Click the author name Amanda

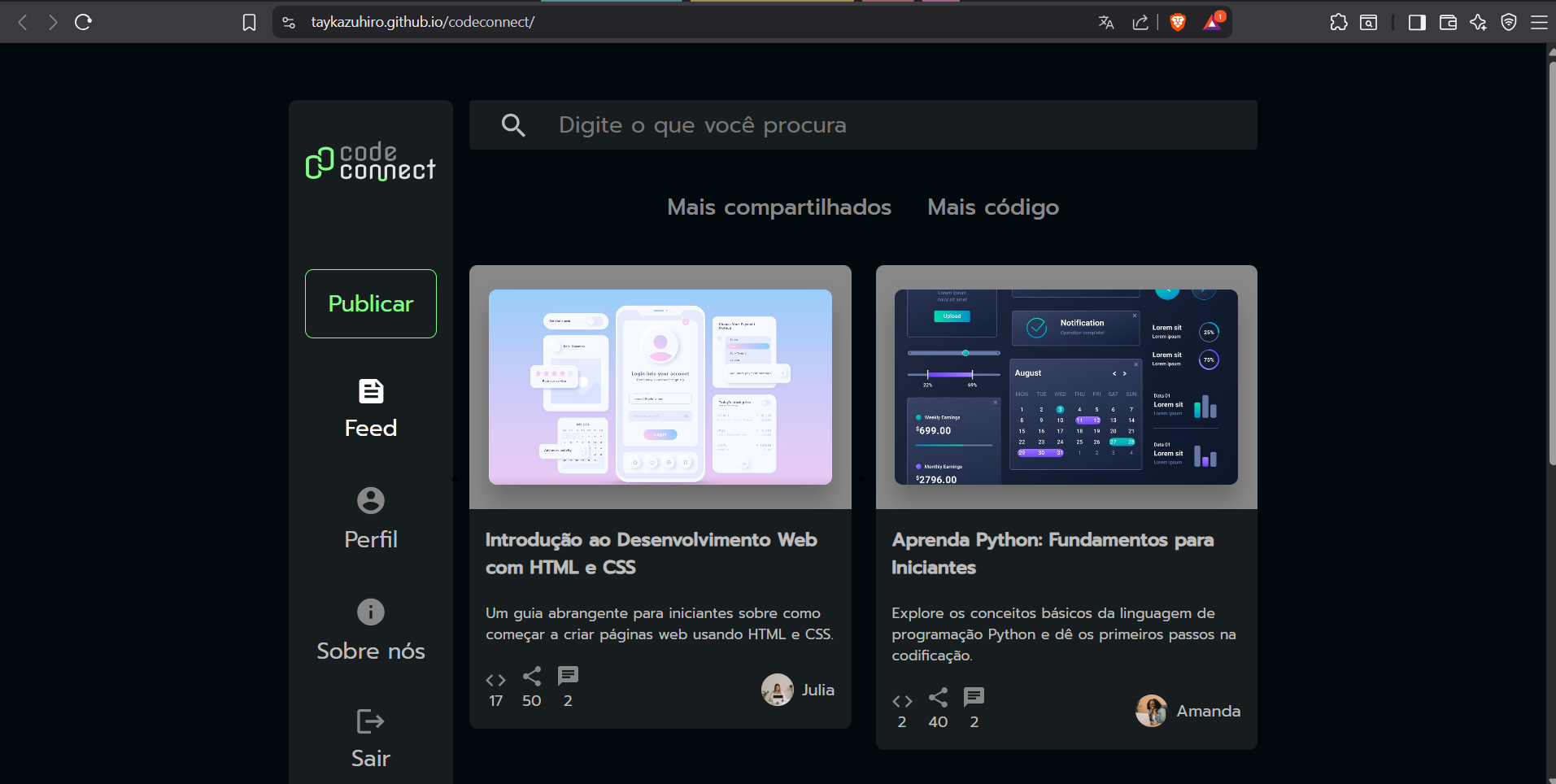(1209, 711)
